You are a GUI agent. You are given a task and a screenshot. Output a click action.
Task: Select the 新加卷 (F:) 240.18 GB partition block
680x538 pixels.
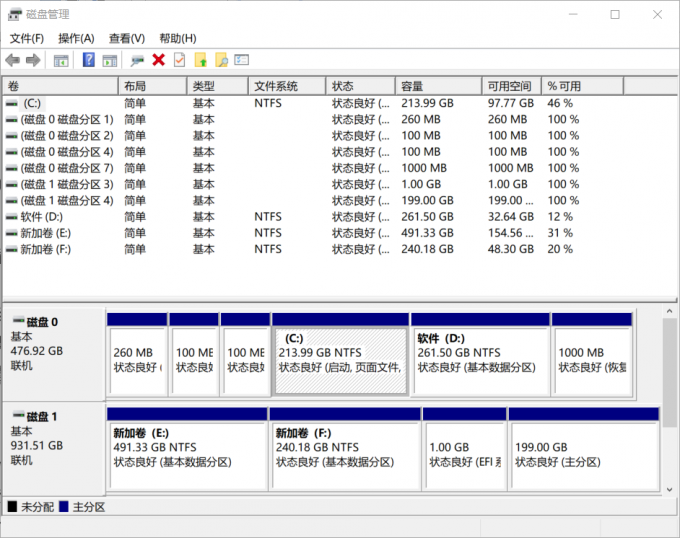(x=345, y=449)
